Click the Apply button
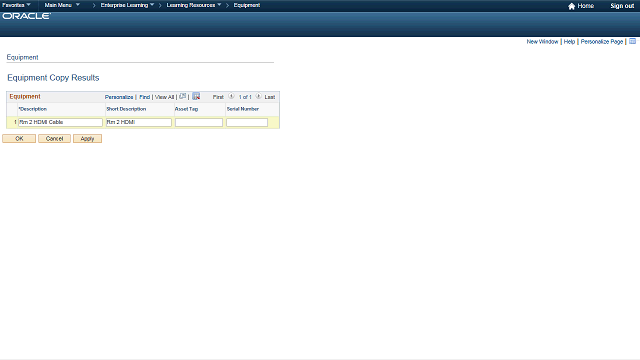The width and height of the screenshot is (640, 360). click(x=87, y=139)
